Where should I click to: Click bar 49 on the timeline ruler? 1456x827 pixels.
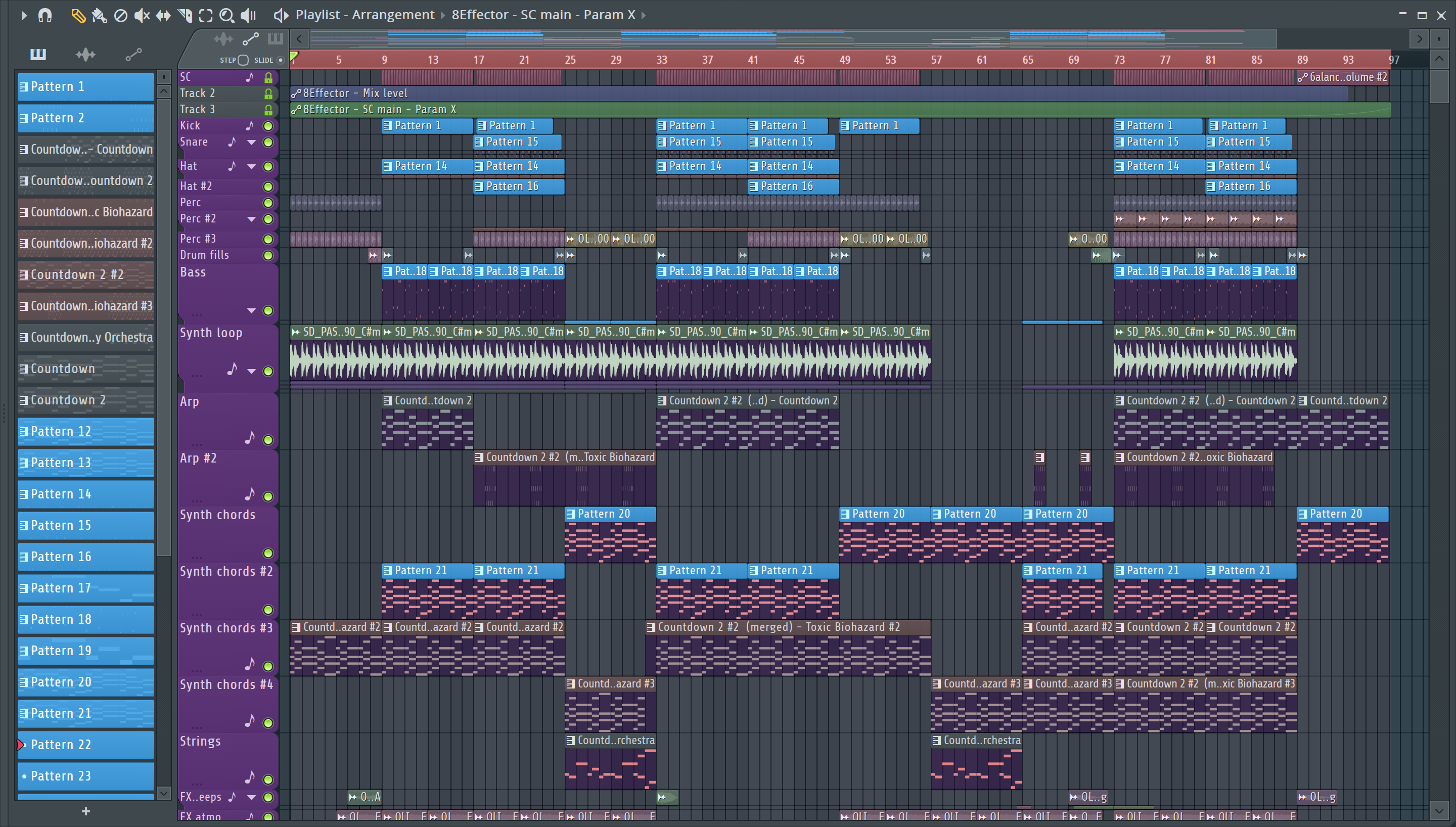(845, 60)
